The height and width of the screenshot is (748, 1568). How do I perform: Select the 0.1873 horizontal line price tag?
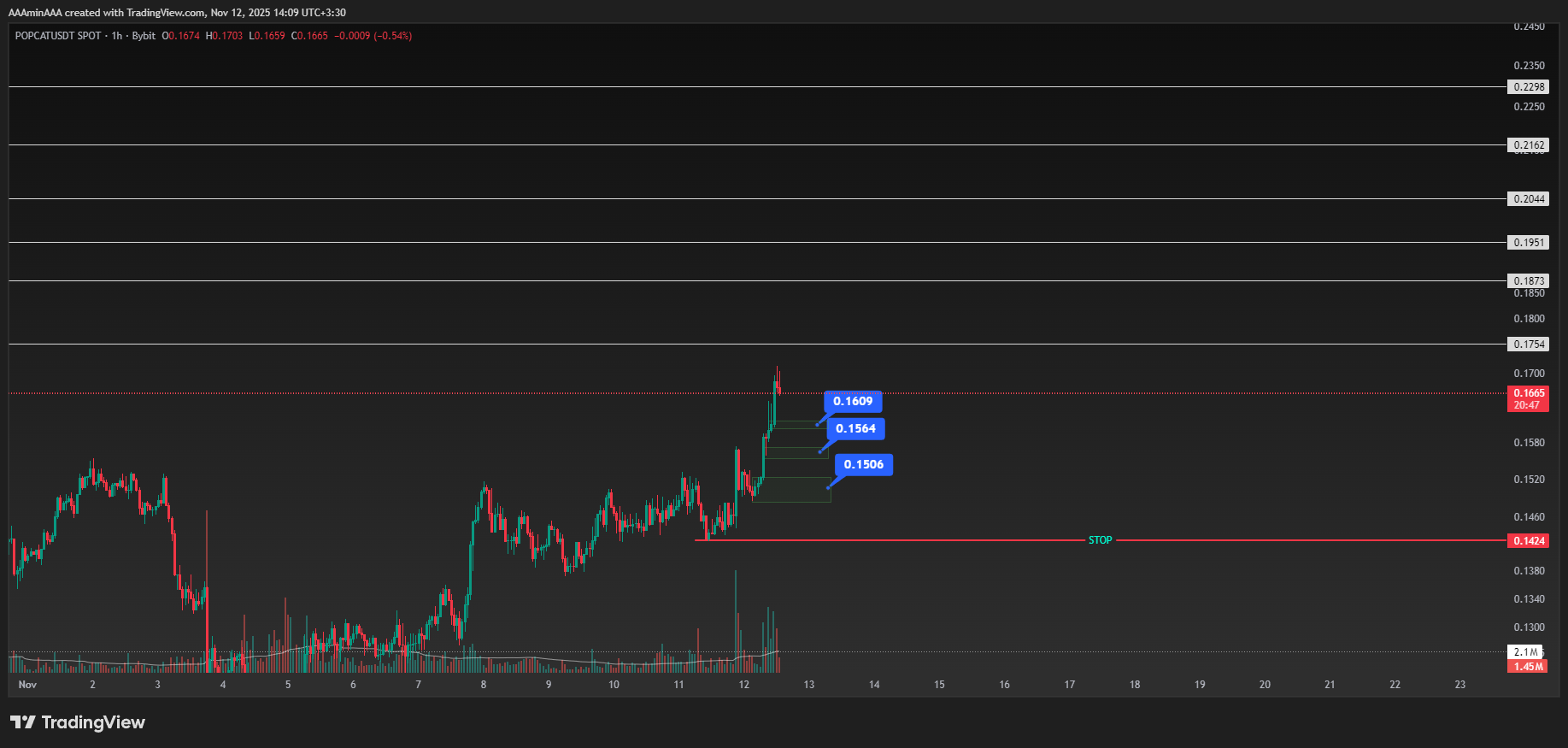point(1529,280)
